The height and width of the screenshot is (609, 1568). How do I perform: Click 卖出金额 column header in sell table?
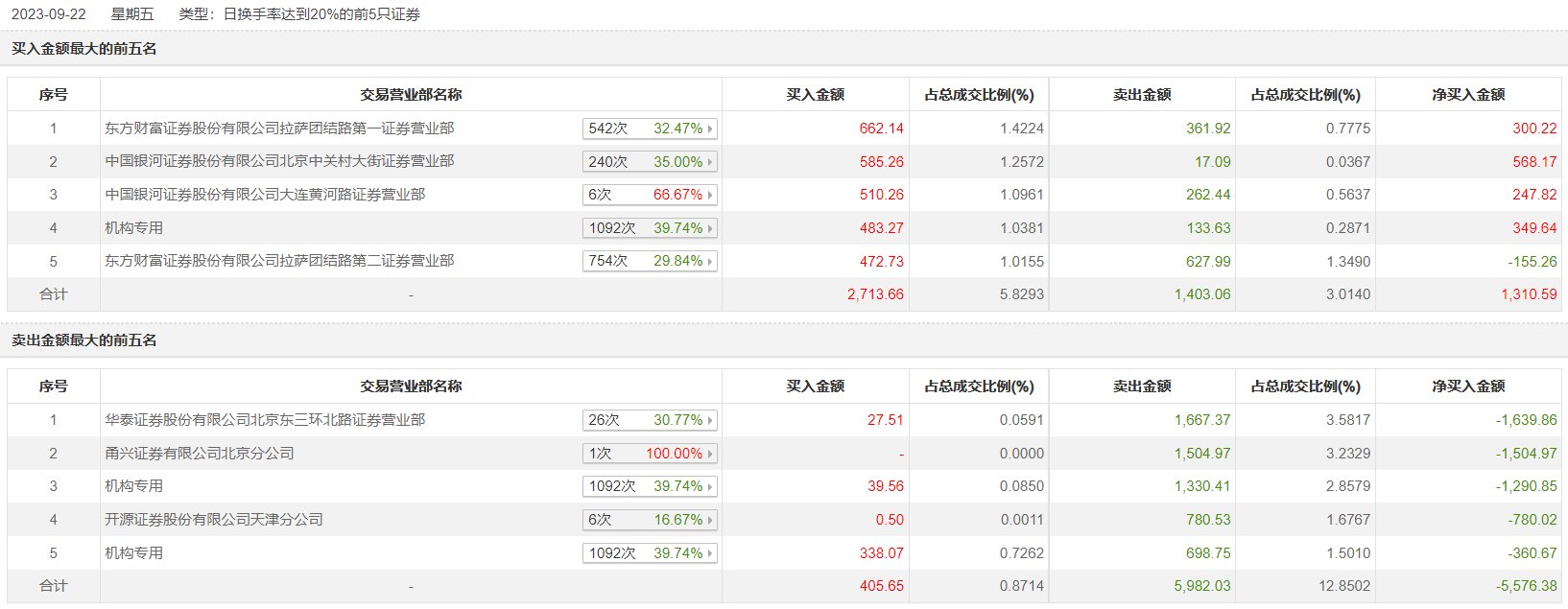(x=1142, y=386)
